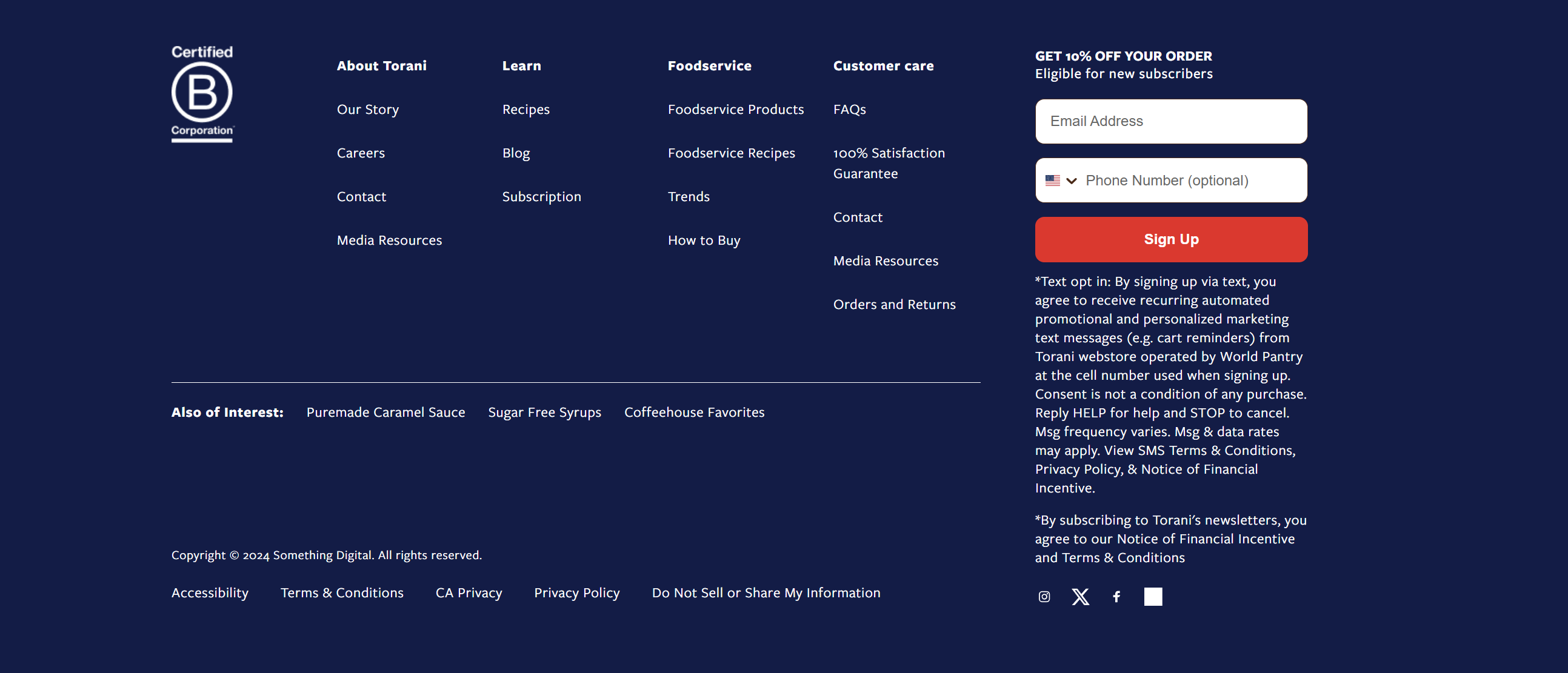
Task: Go to the Trends page
Action: 689,196
